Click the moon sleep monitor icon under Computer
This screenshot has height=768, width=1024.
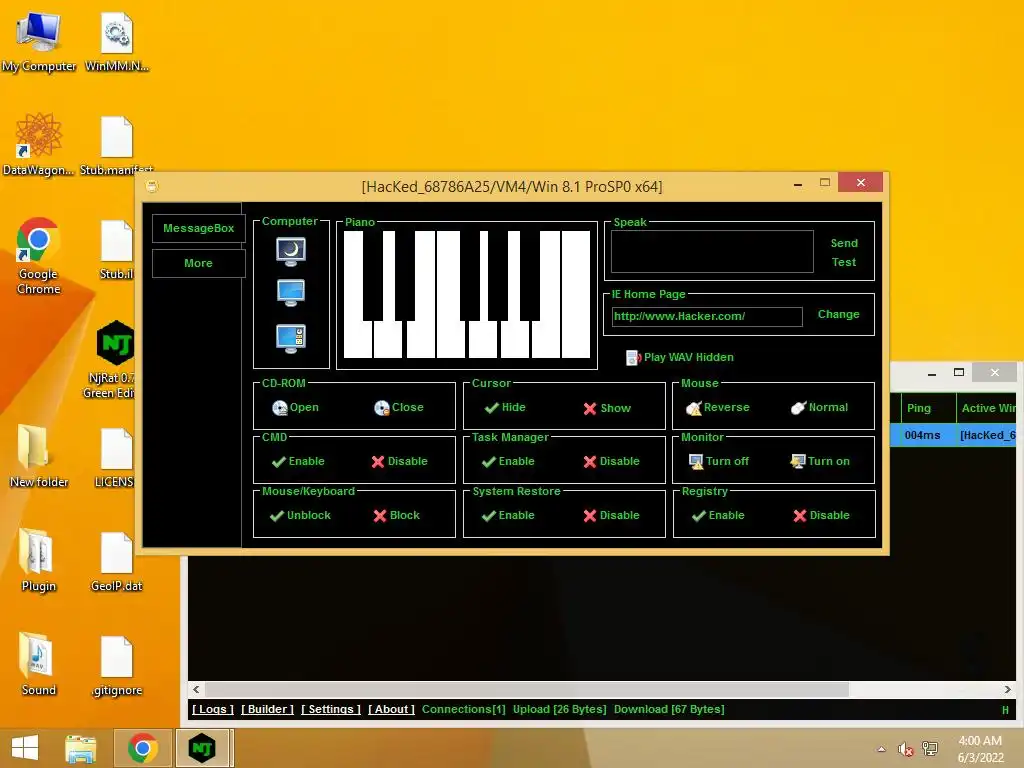pyautogui.click(x=291, y=251)
